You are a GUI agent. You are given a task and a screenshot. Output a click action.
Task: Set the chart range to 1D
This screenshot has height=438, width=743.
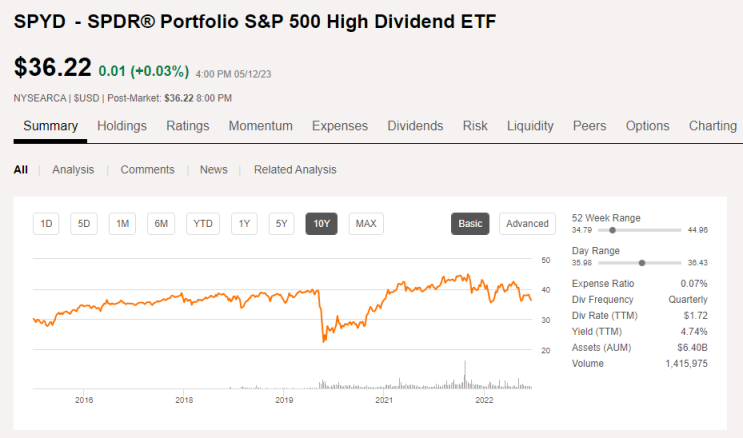click(x=46, y=224)
